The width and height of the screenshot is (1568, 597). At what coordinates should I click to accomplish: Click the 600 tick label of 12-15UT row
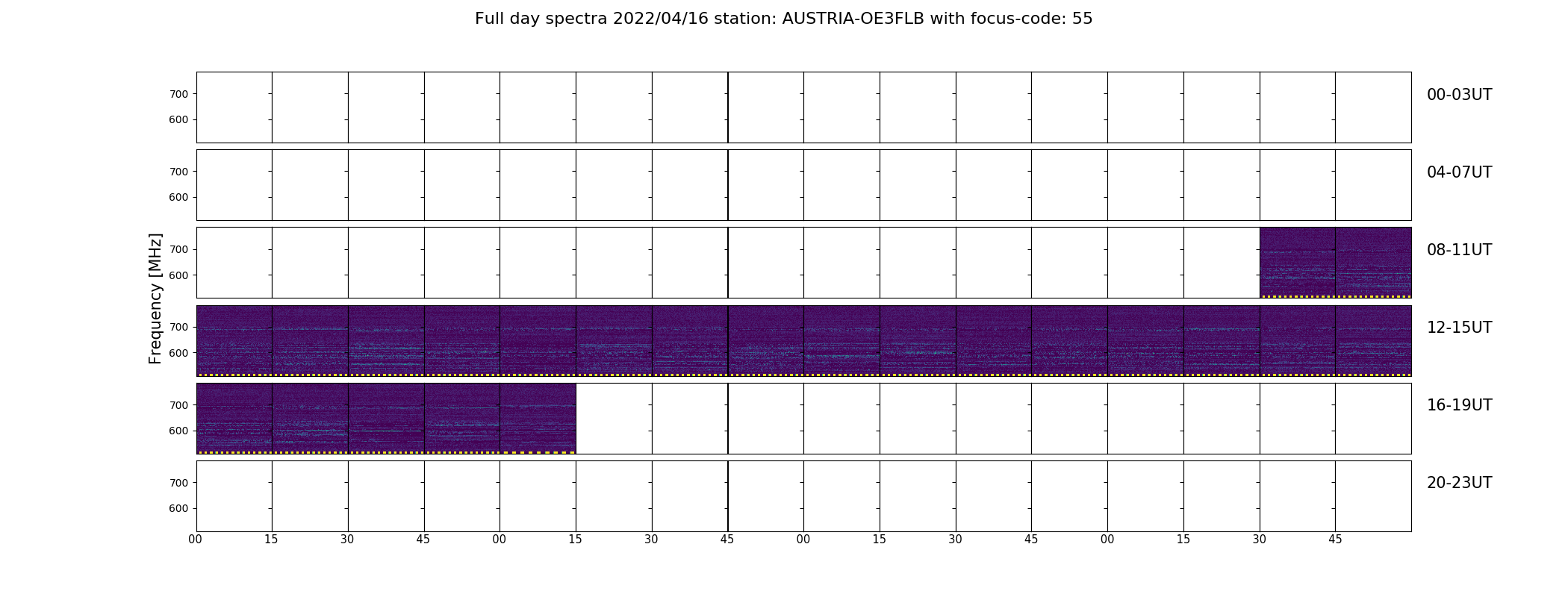click(178, 353)
